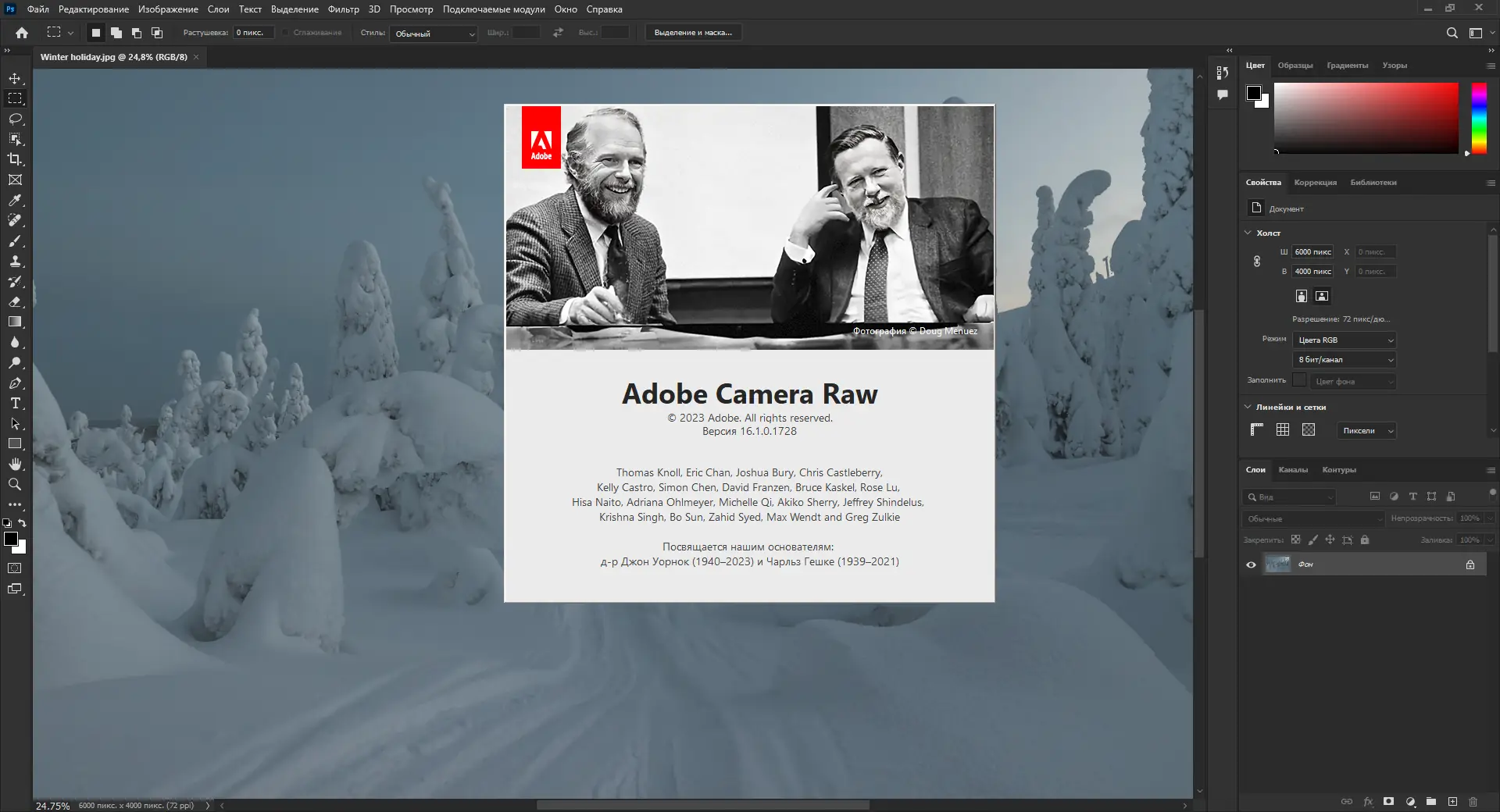
Task: Open the Стиль dropdown showing Обычный
Action: tap(434, 34)
